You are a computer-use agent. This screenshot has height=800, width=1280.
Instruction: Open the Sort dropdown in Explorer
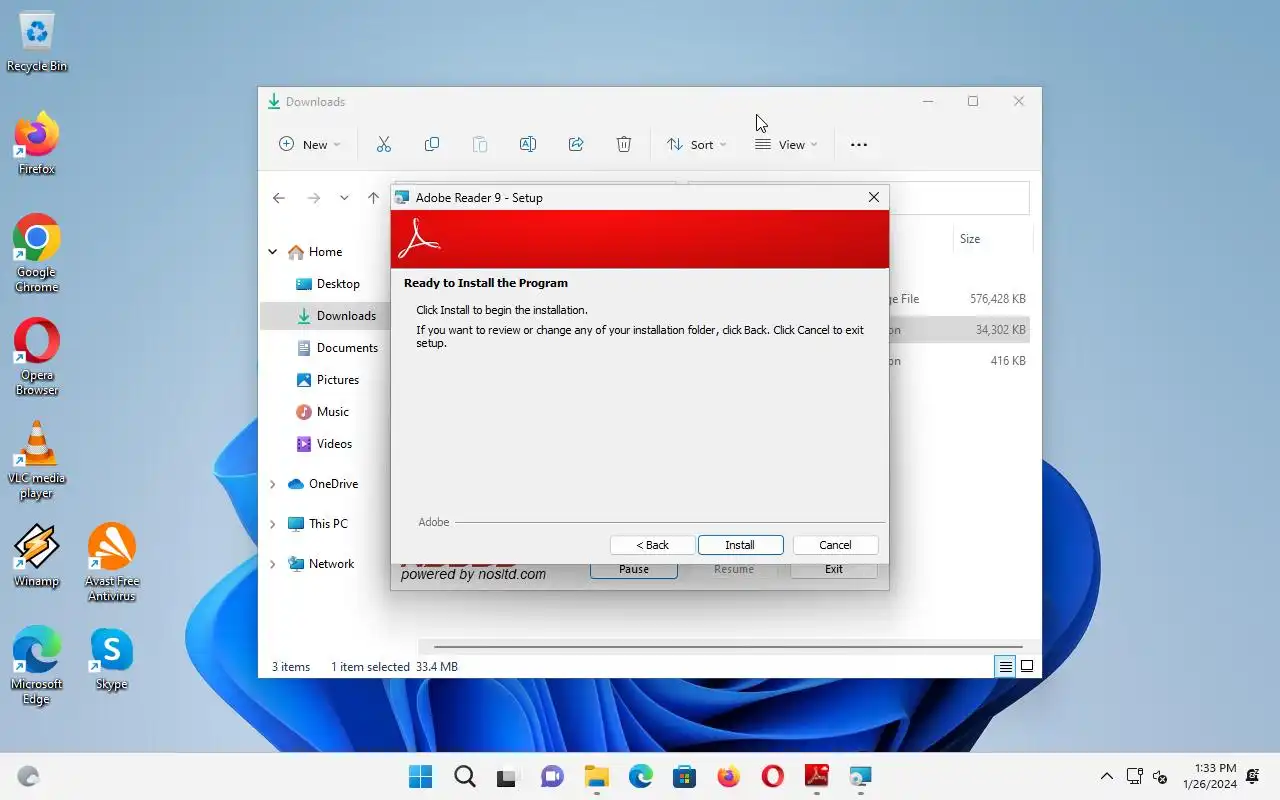696,144
